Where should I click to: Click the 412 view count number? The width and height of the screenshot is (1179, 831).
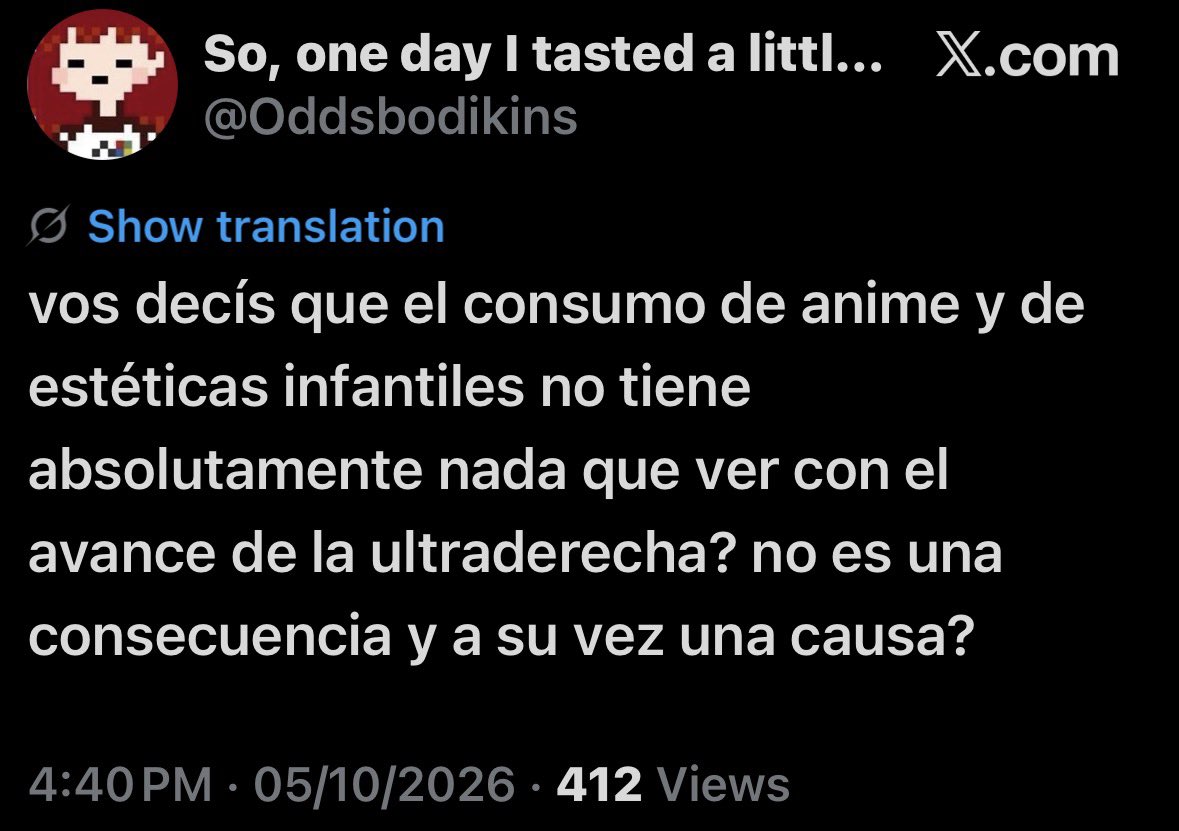pyautogui.click(x=599, y=784)
